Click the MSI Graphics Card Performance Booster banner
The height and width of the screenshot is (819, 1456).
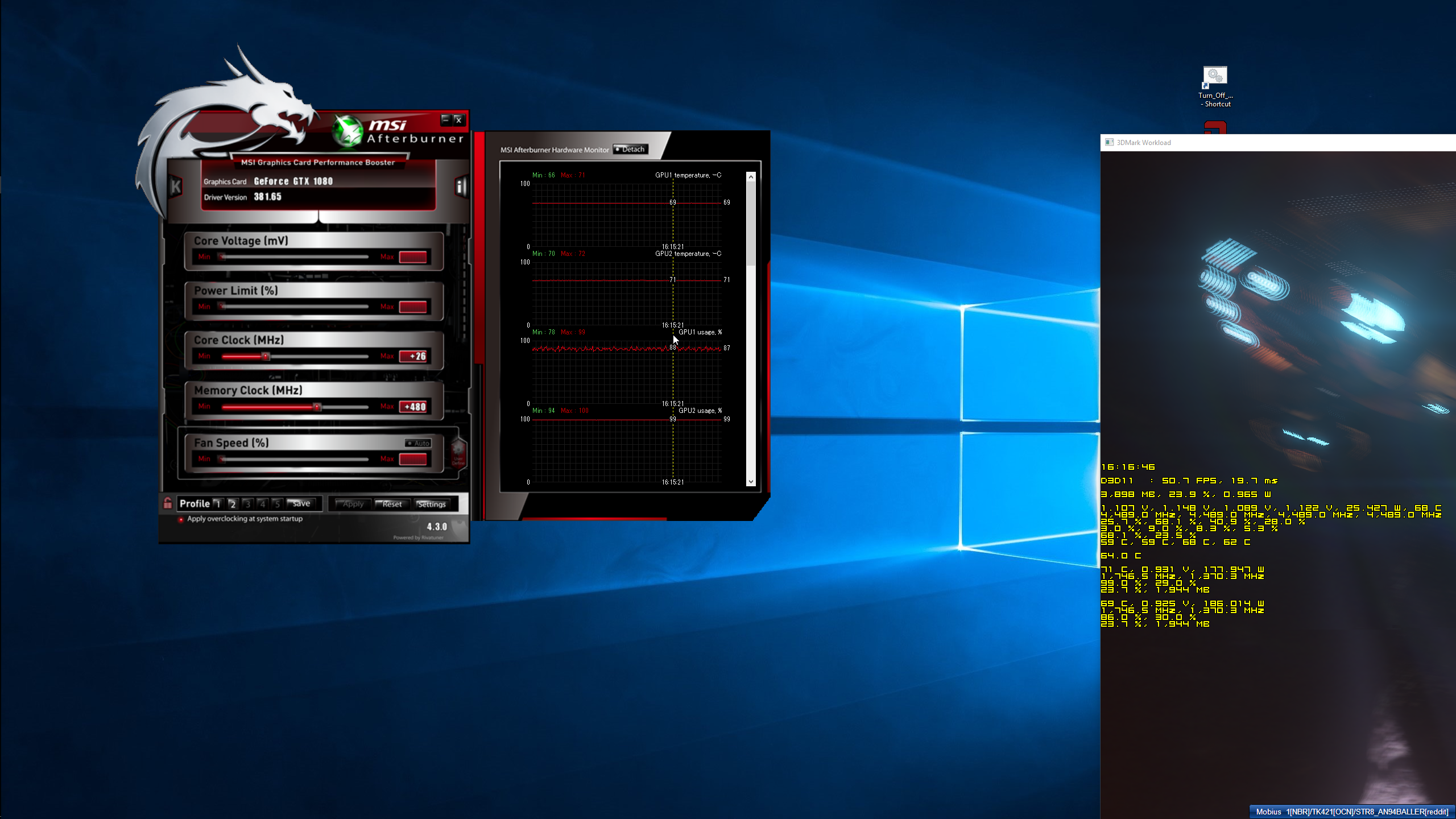pyautogui.click(x=318, y=163)
